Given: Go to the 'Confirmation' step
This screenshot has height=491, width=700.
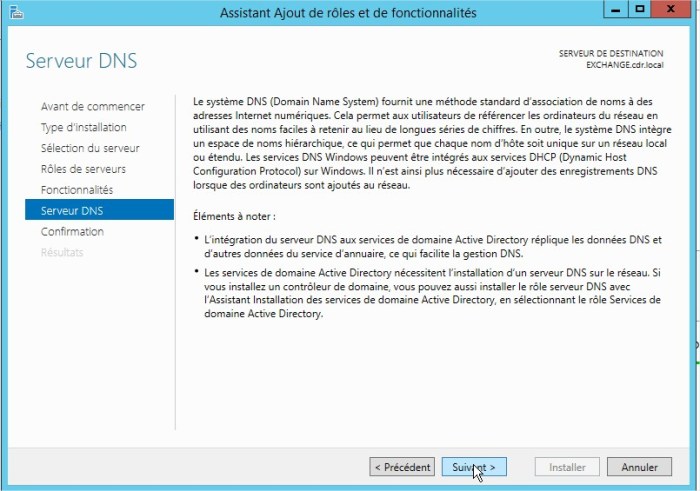Looking at the screenshot, I should [x=72, y=232].
